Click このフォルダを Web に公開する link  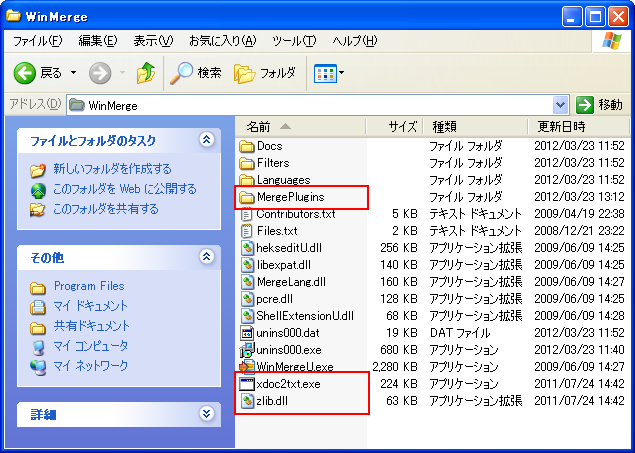pos(125,189)
